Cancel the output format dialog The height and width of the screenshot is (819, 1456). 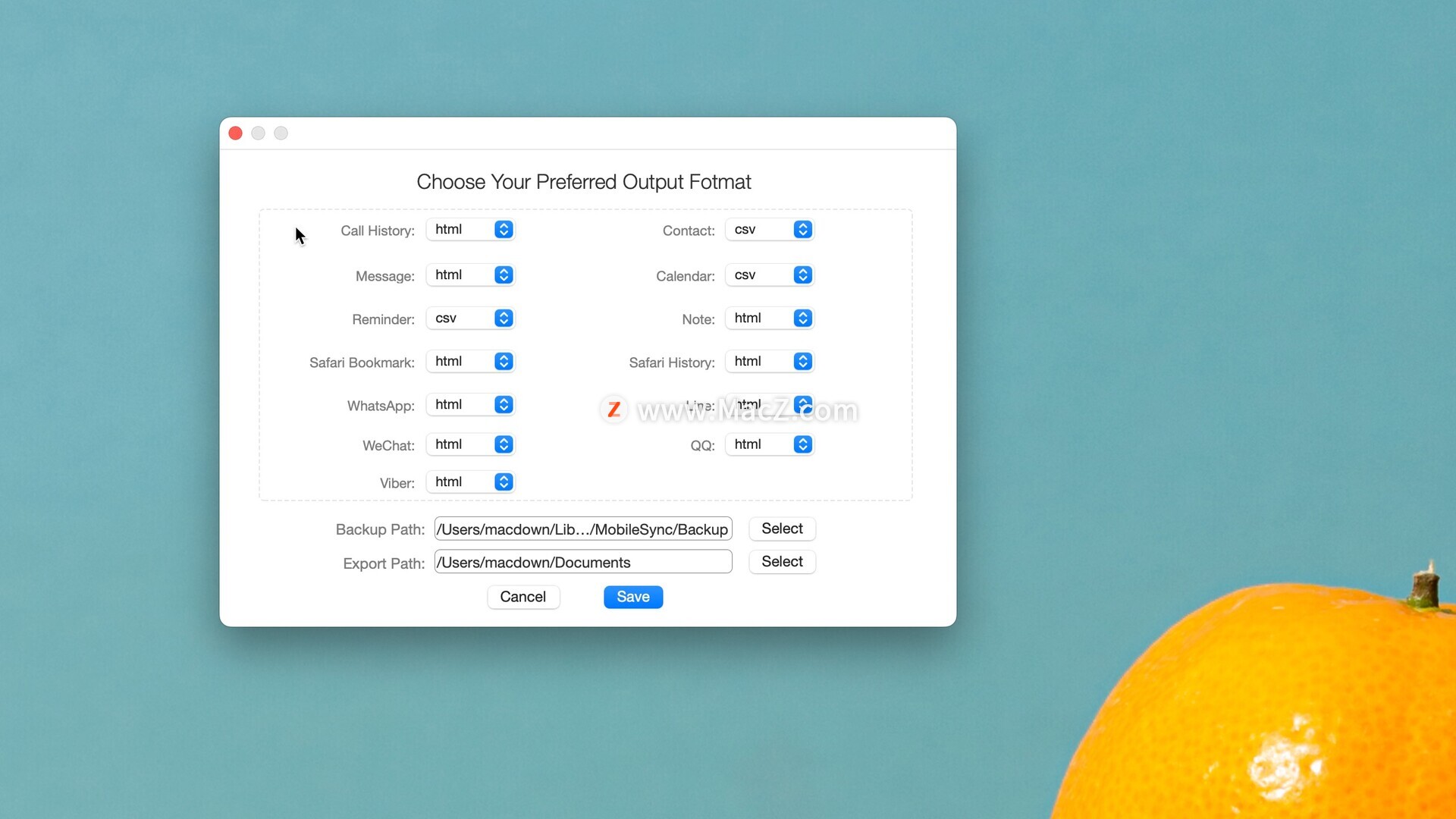523,597
